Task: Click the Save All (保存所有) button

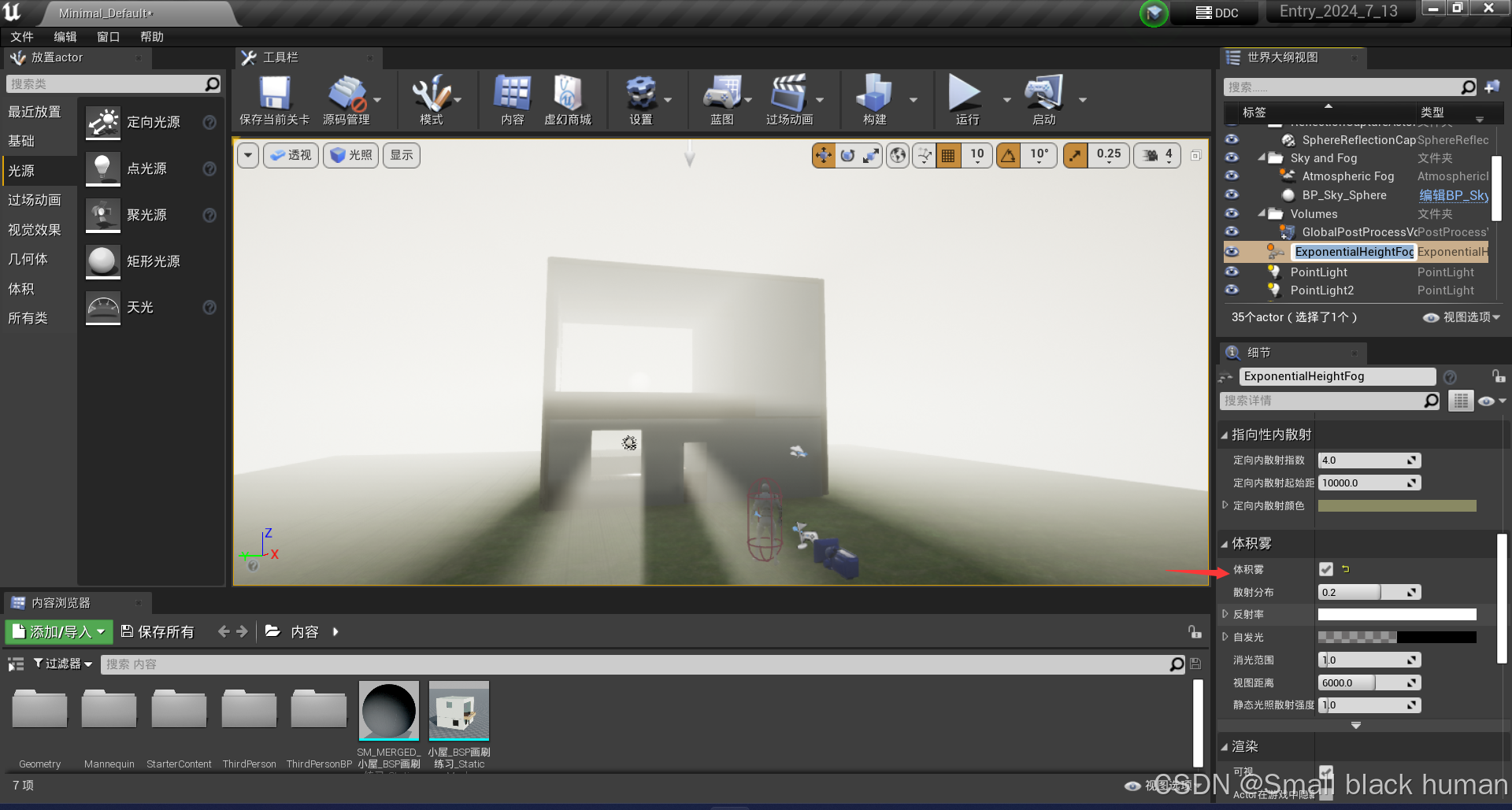Action: [x=157, y=631]
